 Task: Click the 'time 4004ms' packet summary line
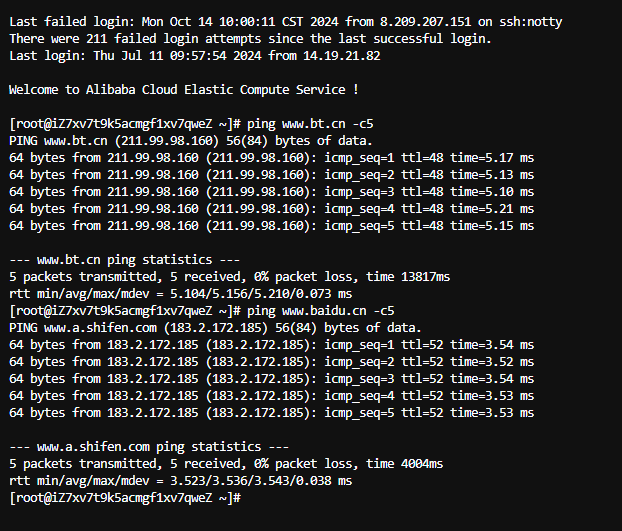[x=226, y=464]
